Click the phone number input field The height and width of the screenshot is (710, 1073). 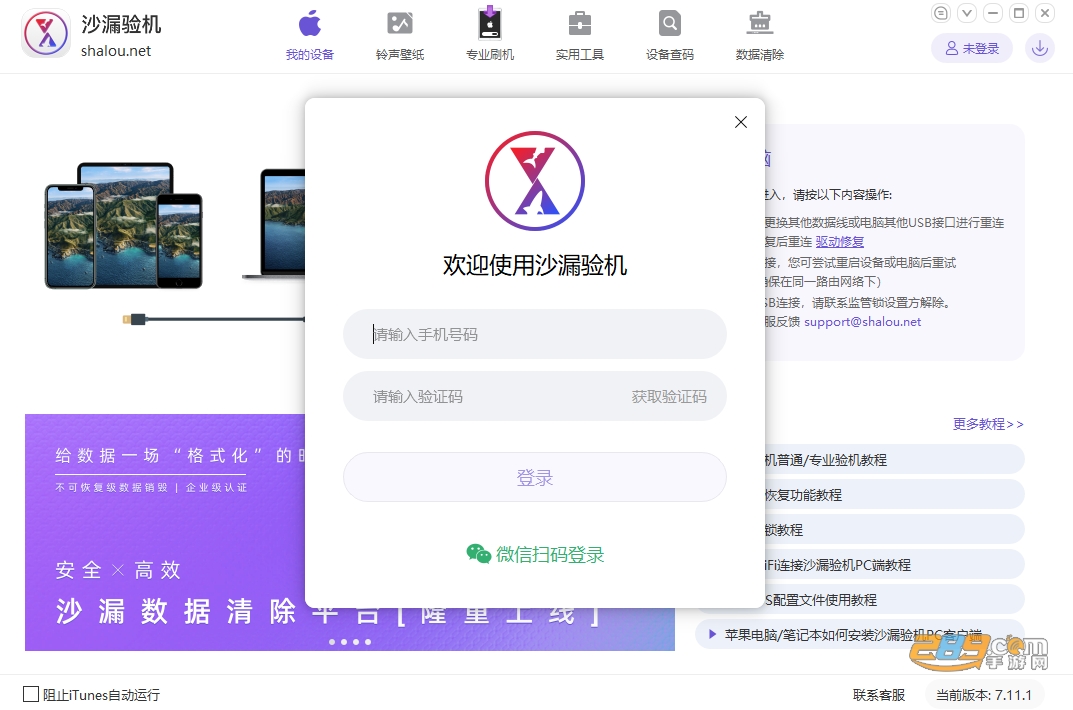pos(534,334)
